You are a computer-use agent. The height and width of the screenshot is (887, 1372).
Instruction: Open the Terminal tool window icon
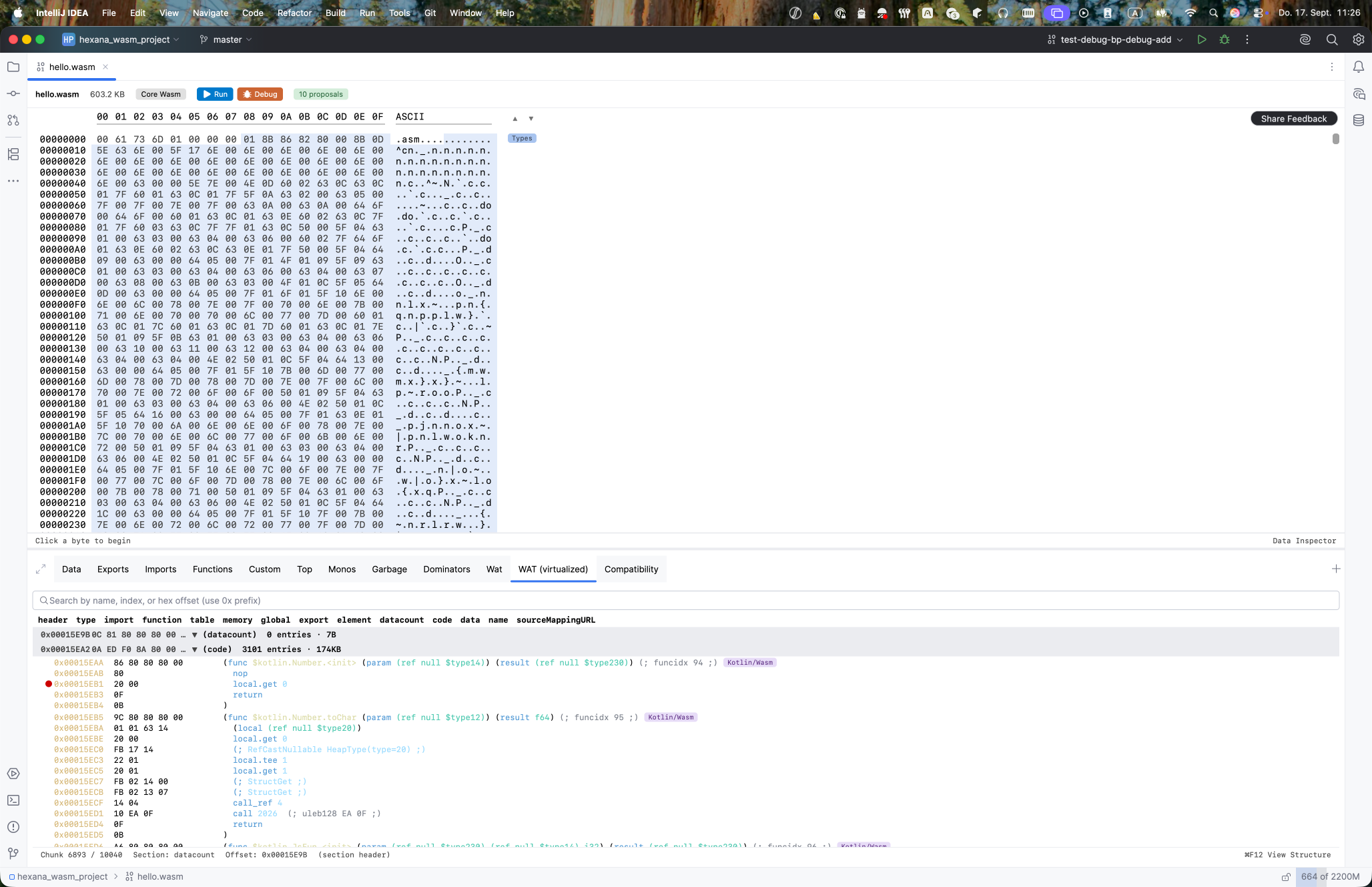pos(13,800)
